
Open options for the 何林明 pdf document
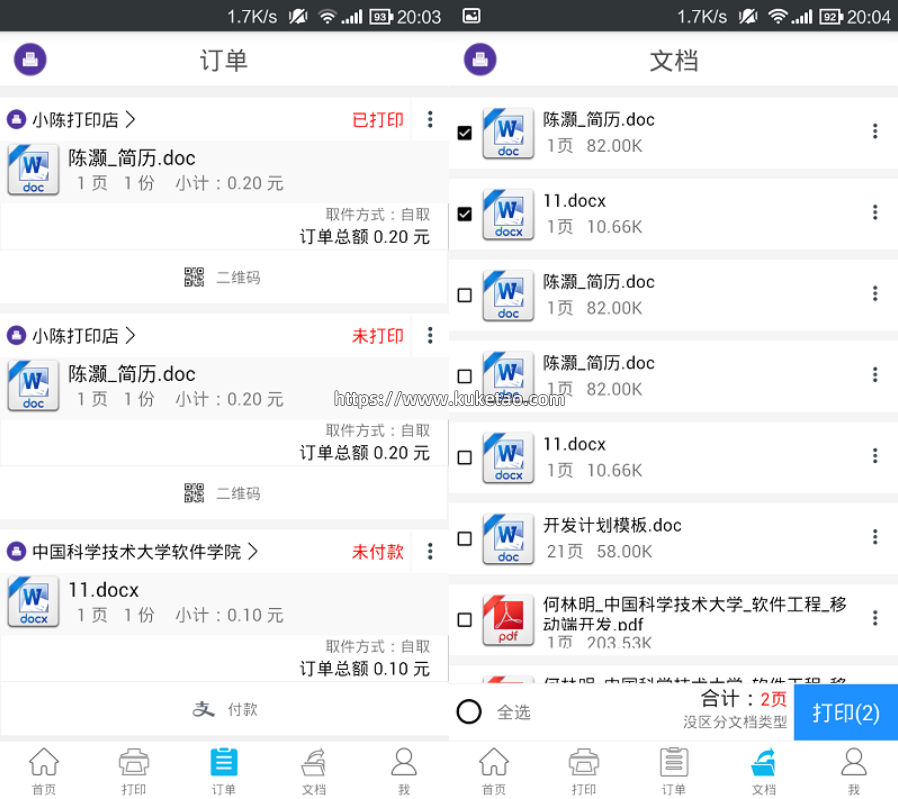[x=875, y=618]
